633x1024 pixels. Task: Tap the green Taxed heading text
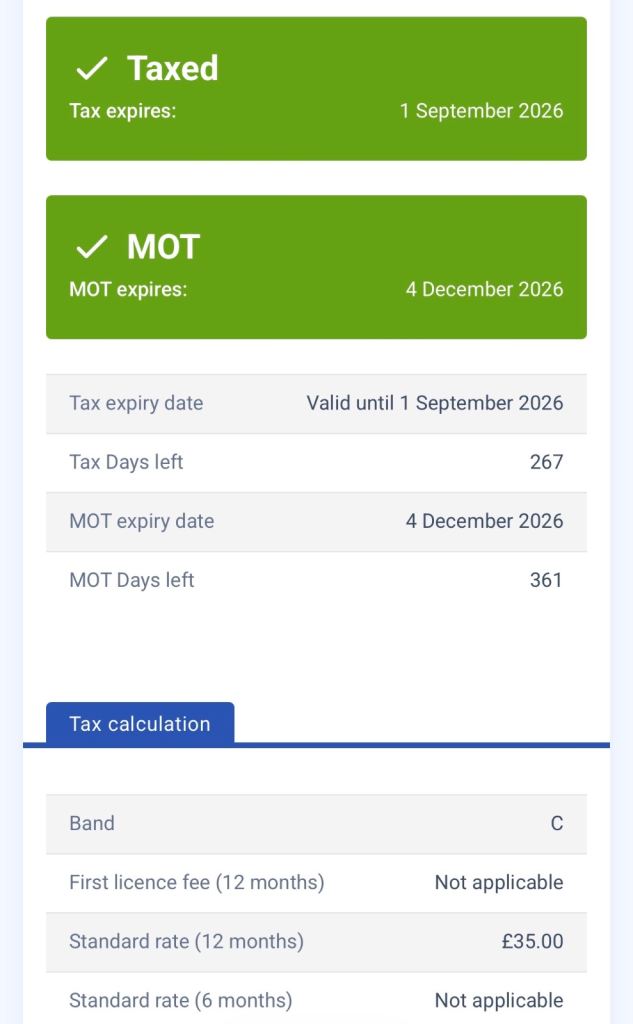[x=172, y=68]
